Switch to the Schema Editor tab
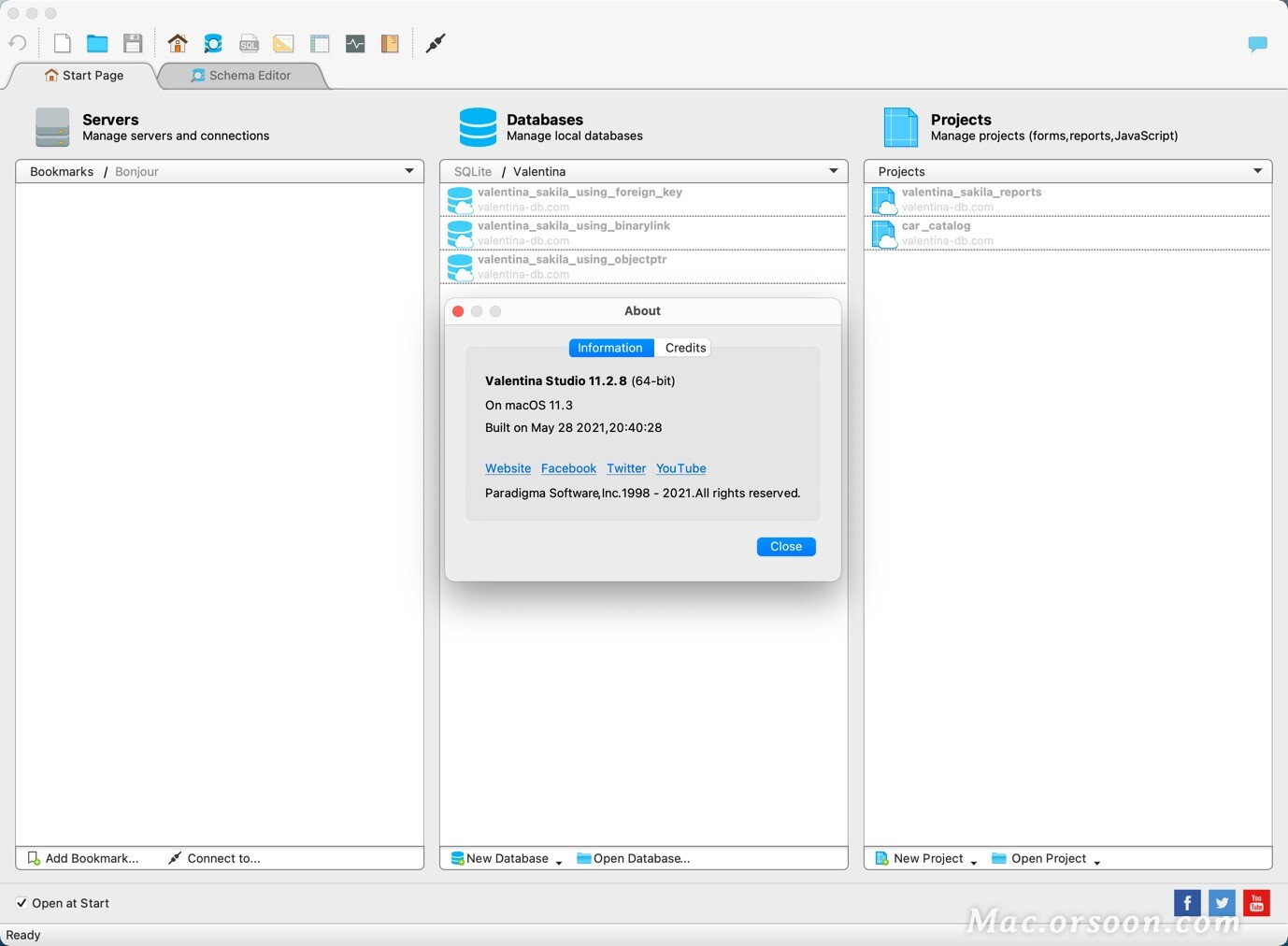The width and height of the screenshot is (1288, 946). pyautogui.click(x=241, y=76)
